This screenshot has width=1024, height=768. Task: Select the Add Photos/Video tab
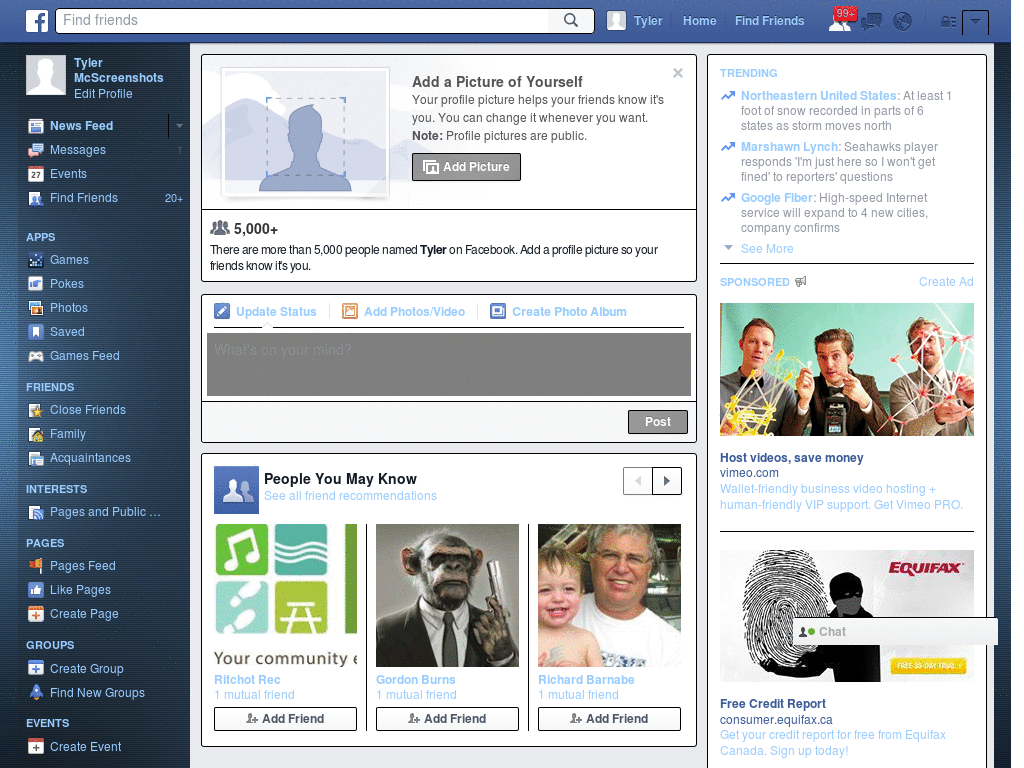click(404, 312)
